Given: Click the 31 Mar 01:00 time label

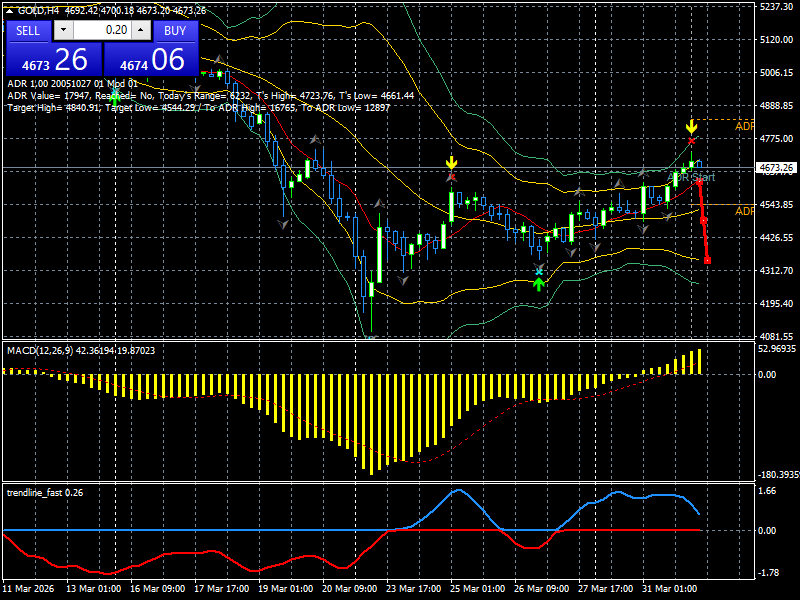Looking at the screenshot, I should pyautogui.click(x=669, y=588).
